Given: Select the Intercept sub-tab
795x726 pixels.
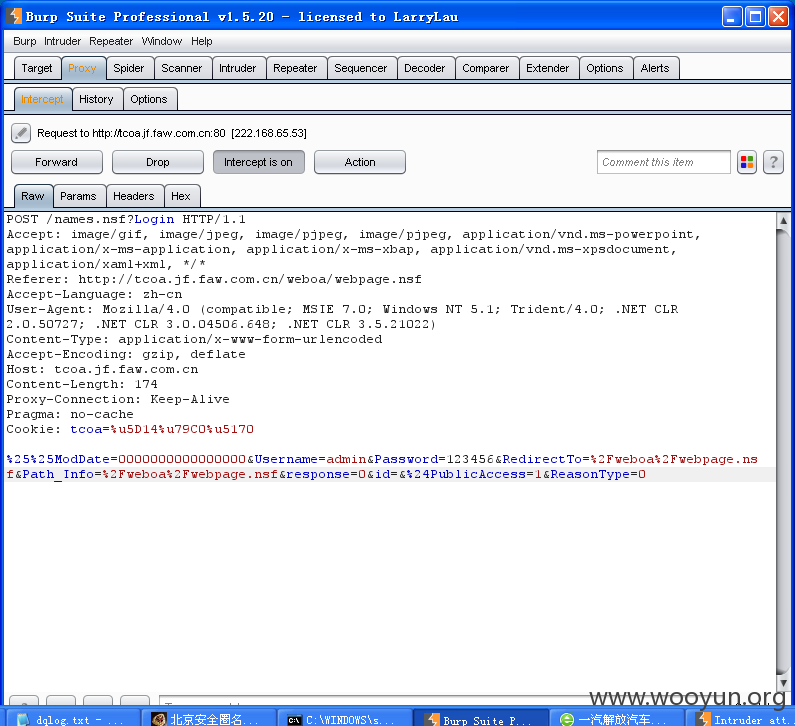Looking at the screenshot, I should pos(43,99).
